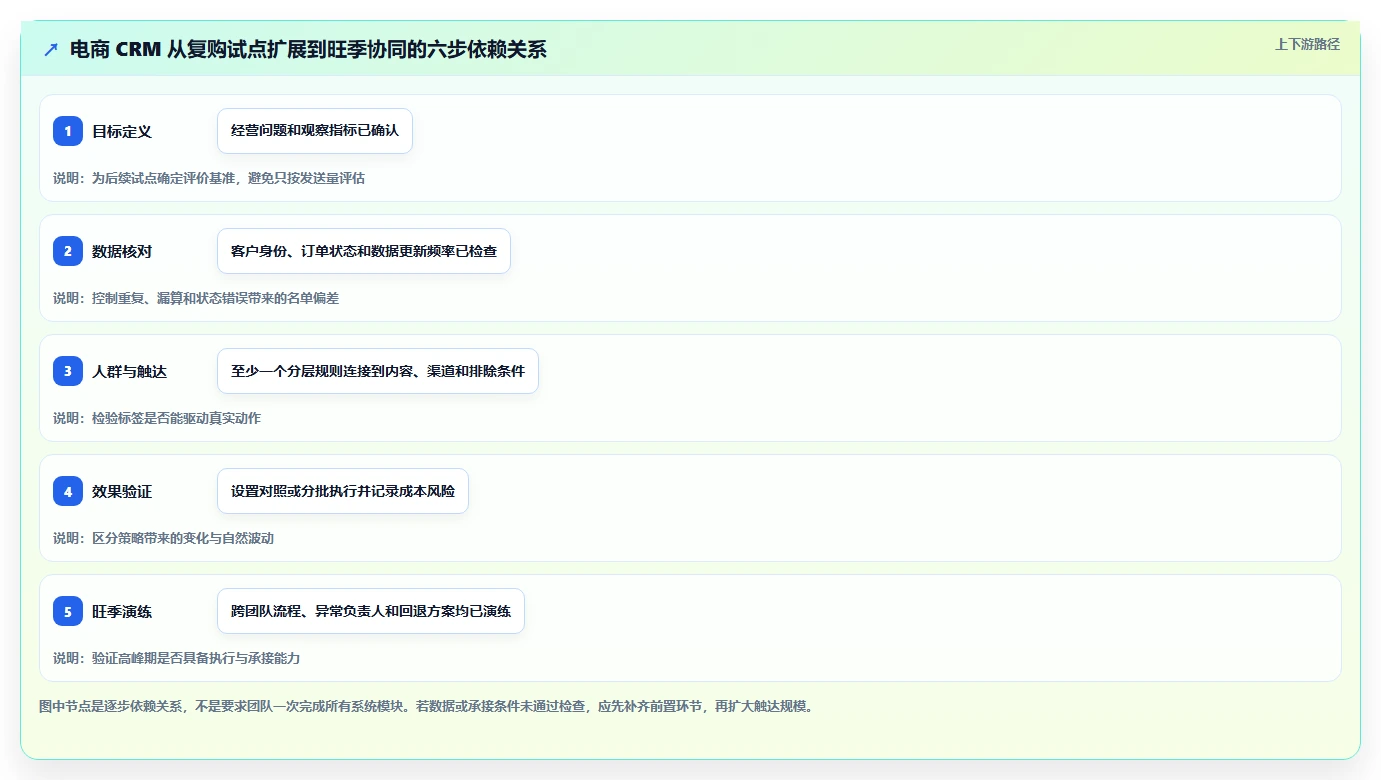Select the 跨团队流程、异常负责人和回退方案均已演练 chip
This screenshot has width=1381, height=780.
click(x=371, y=611)
